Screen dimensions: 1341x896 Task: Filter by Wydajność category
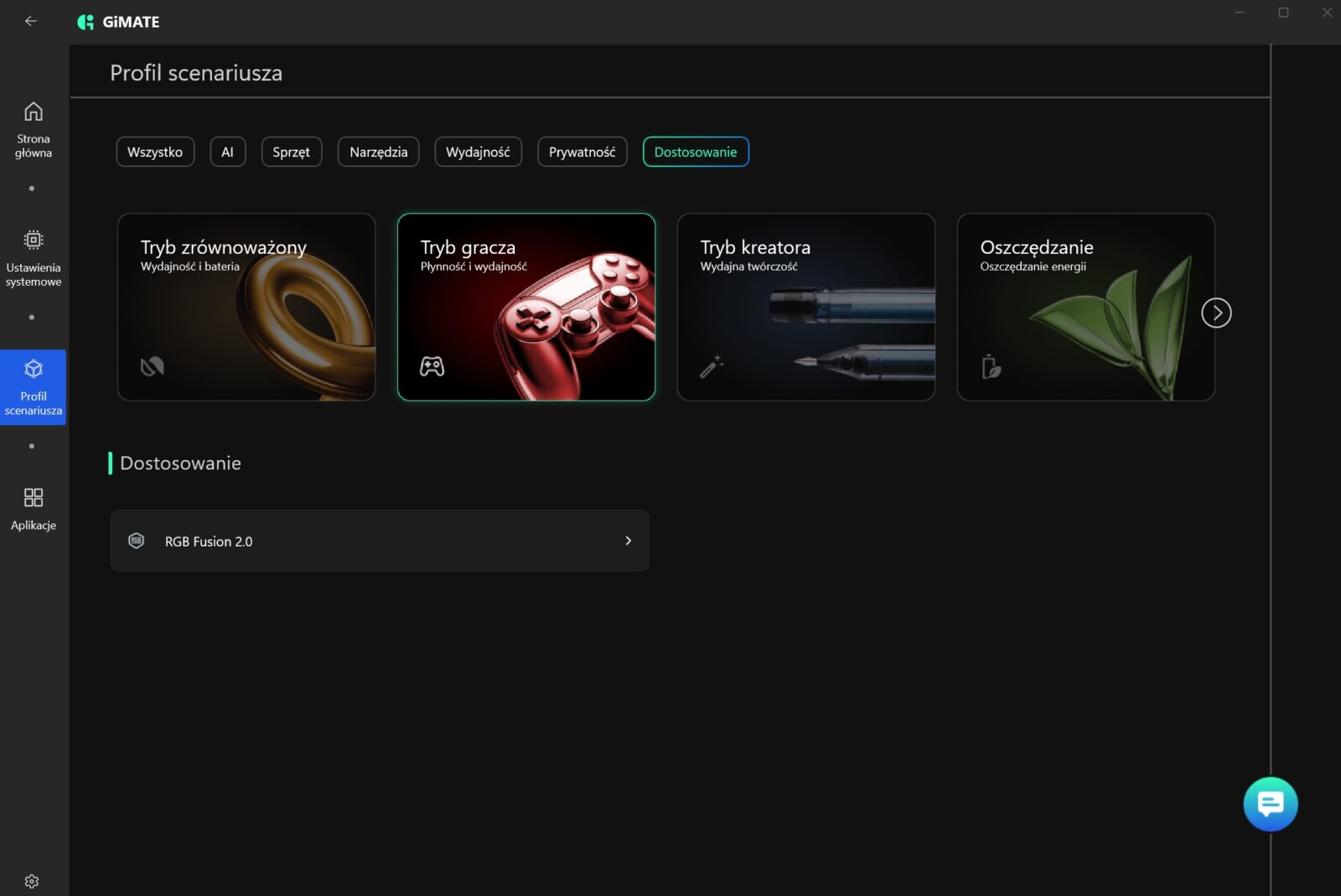click(x=478, y=152)
